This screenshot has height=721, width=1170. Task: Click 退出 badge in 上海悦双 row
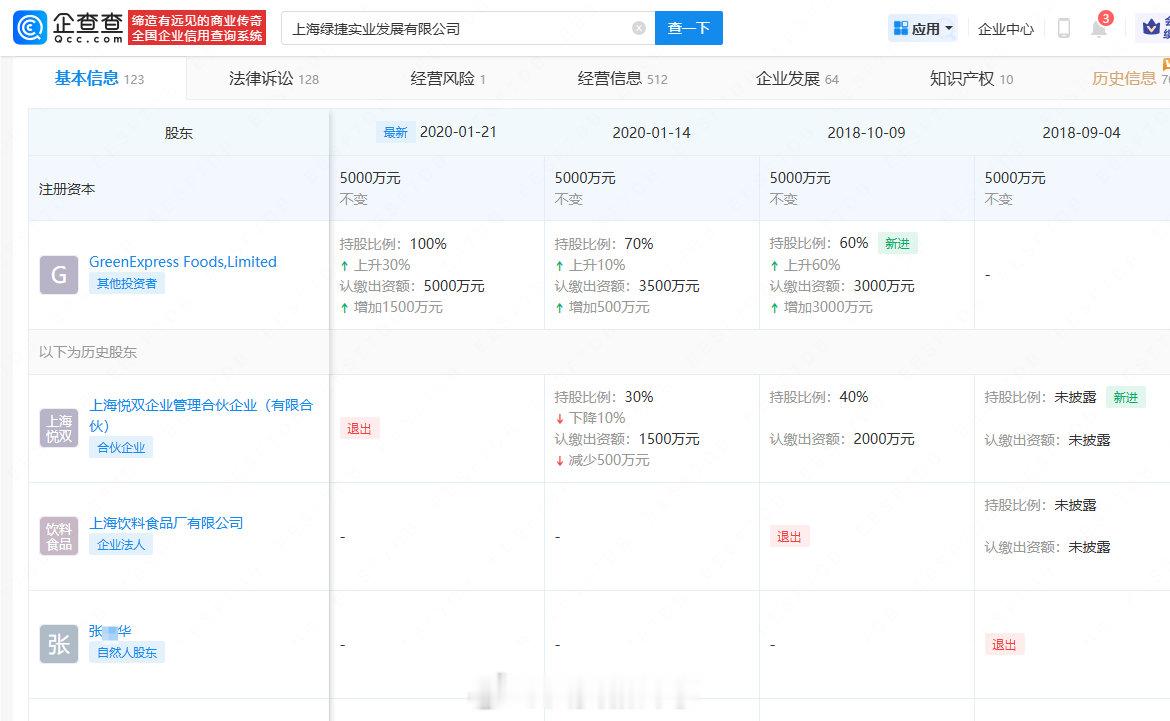(359, 428)
